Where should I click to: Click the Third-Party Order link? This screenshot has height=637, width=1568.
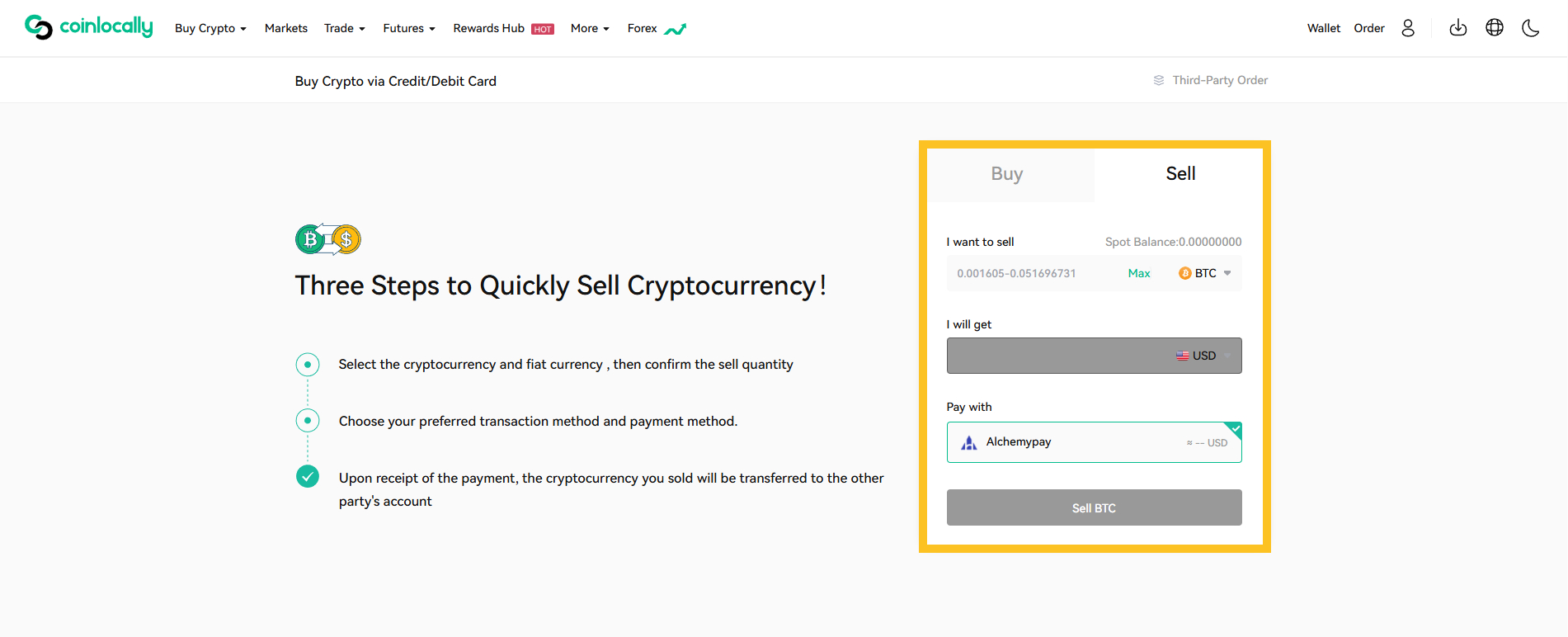pyautogui.click(x=1211, y=80)
